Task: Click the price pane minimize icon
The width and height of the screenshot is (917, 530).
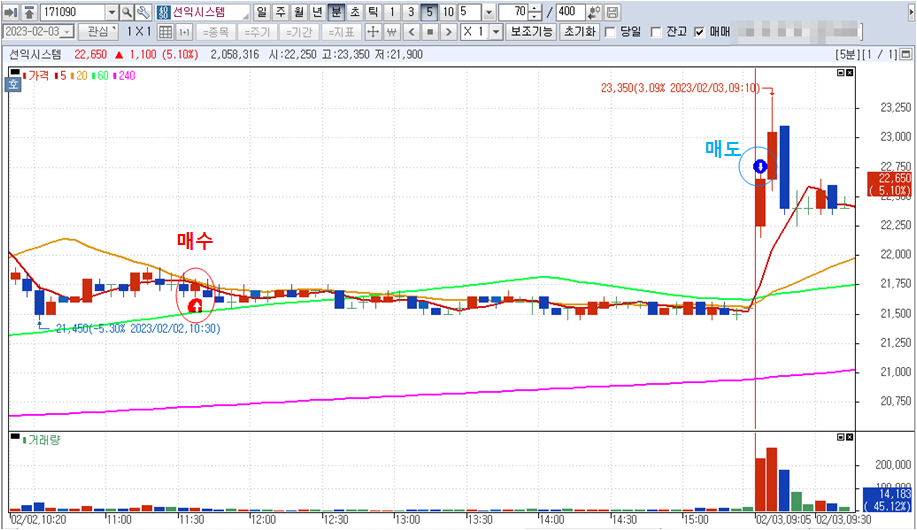Action: (841, 73)
